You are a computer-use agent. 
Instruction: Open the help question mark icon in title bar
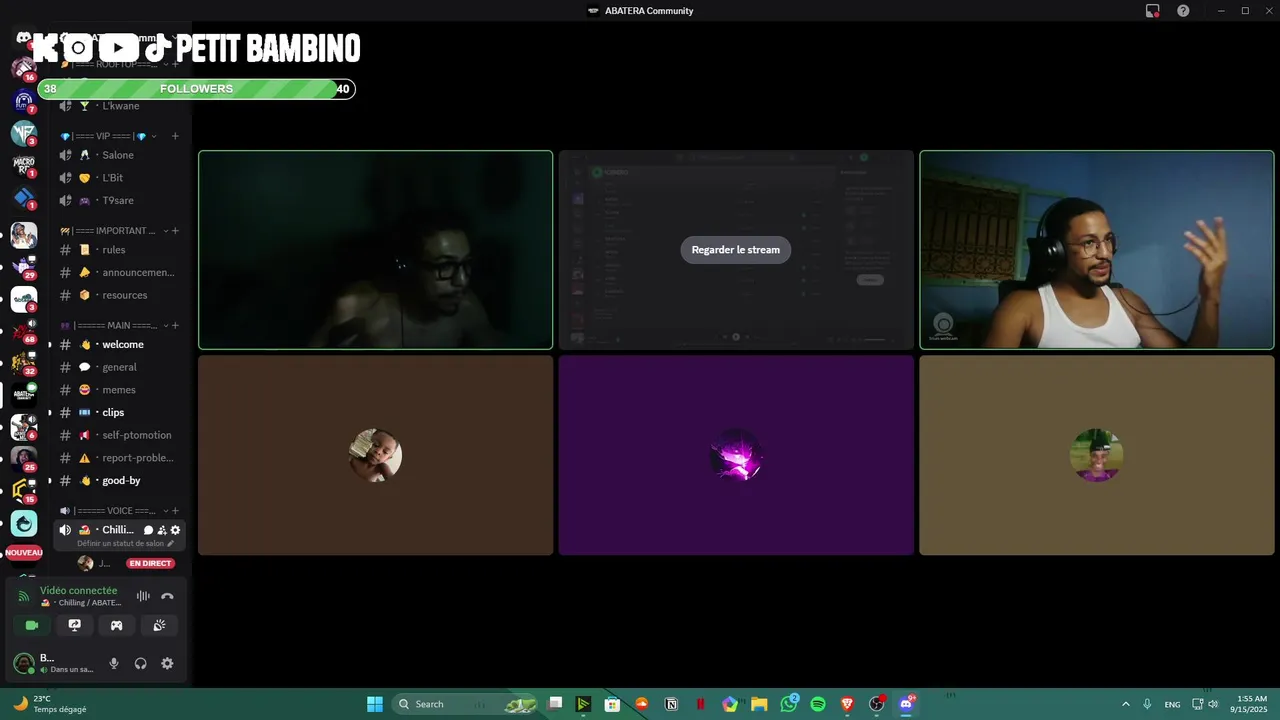coord(1183,11)
